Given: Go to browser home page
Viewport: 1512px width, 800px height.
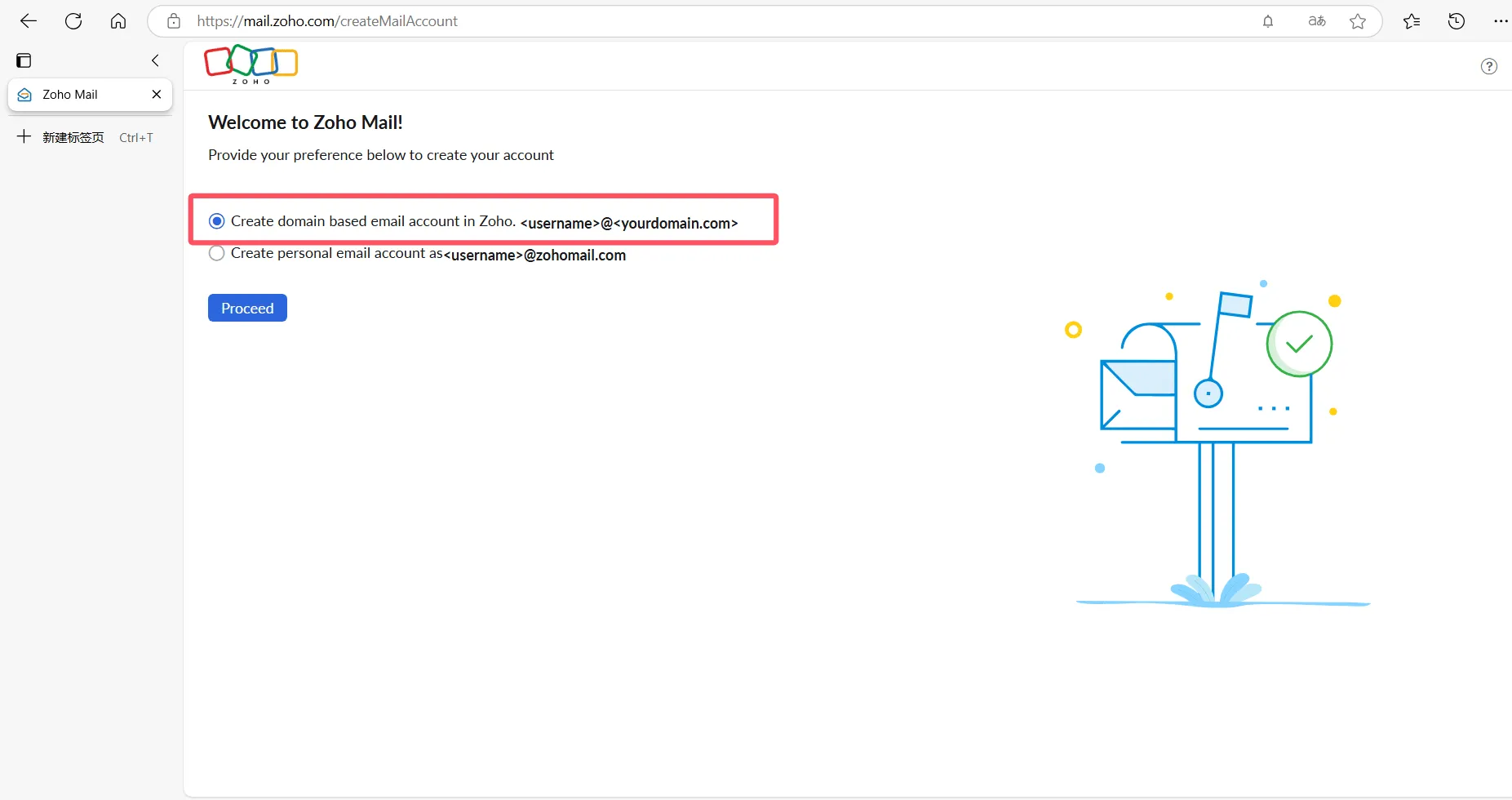Looking at the screenshot, I should (118, 21).
